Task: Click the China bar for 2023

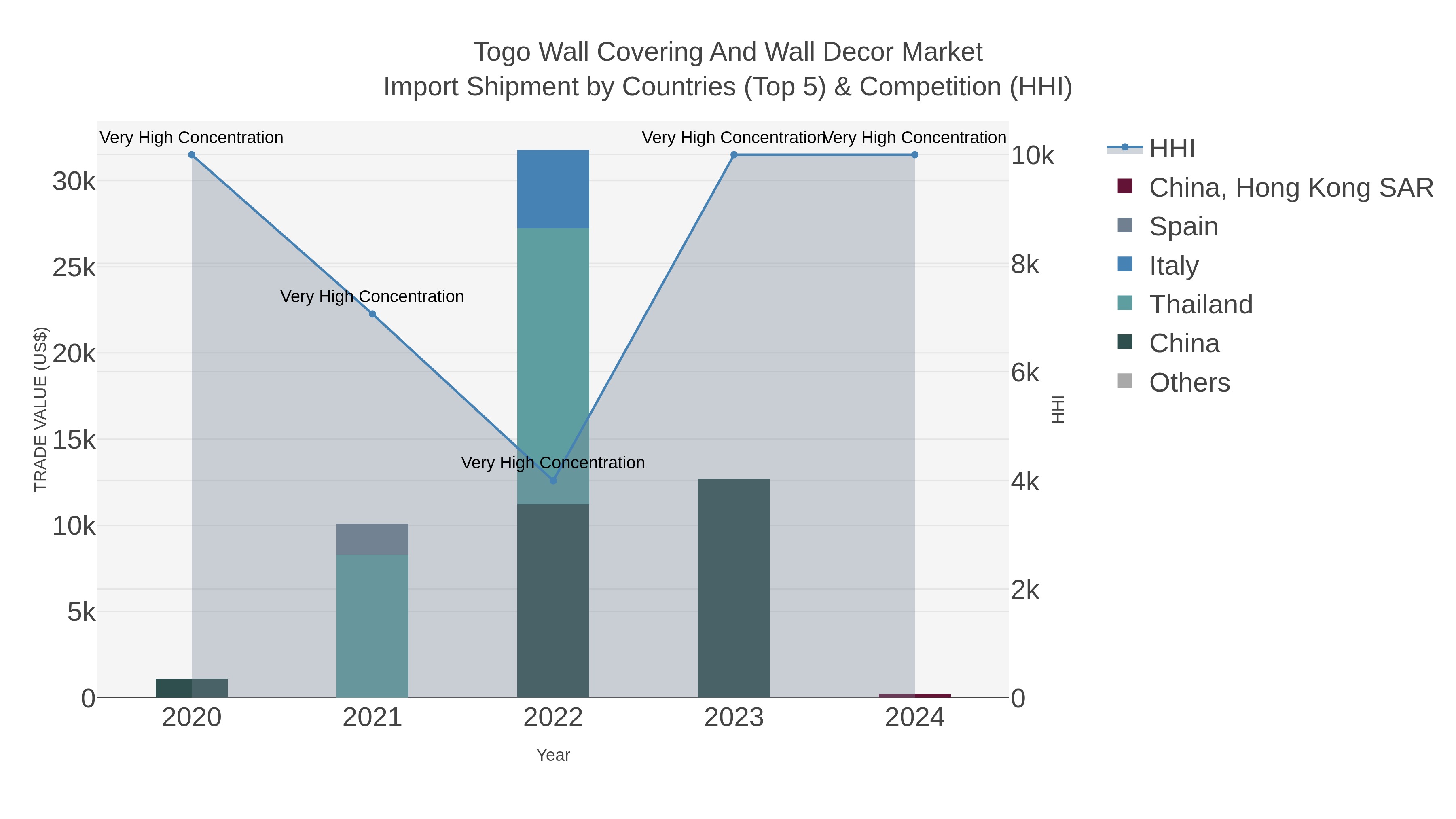Action: click(x=734, y=588)
